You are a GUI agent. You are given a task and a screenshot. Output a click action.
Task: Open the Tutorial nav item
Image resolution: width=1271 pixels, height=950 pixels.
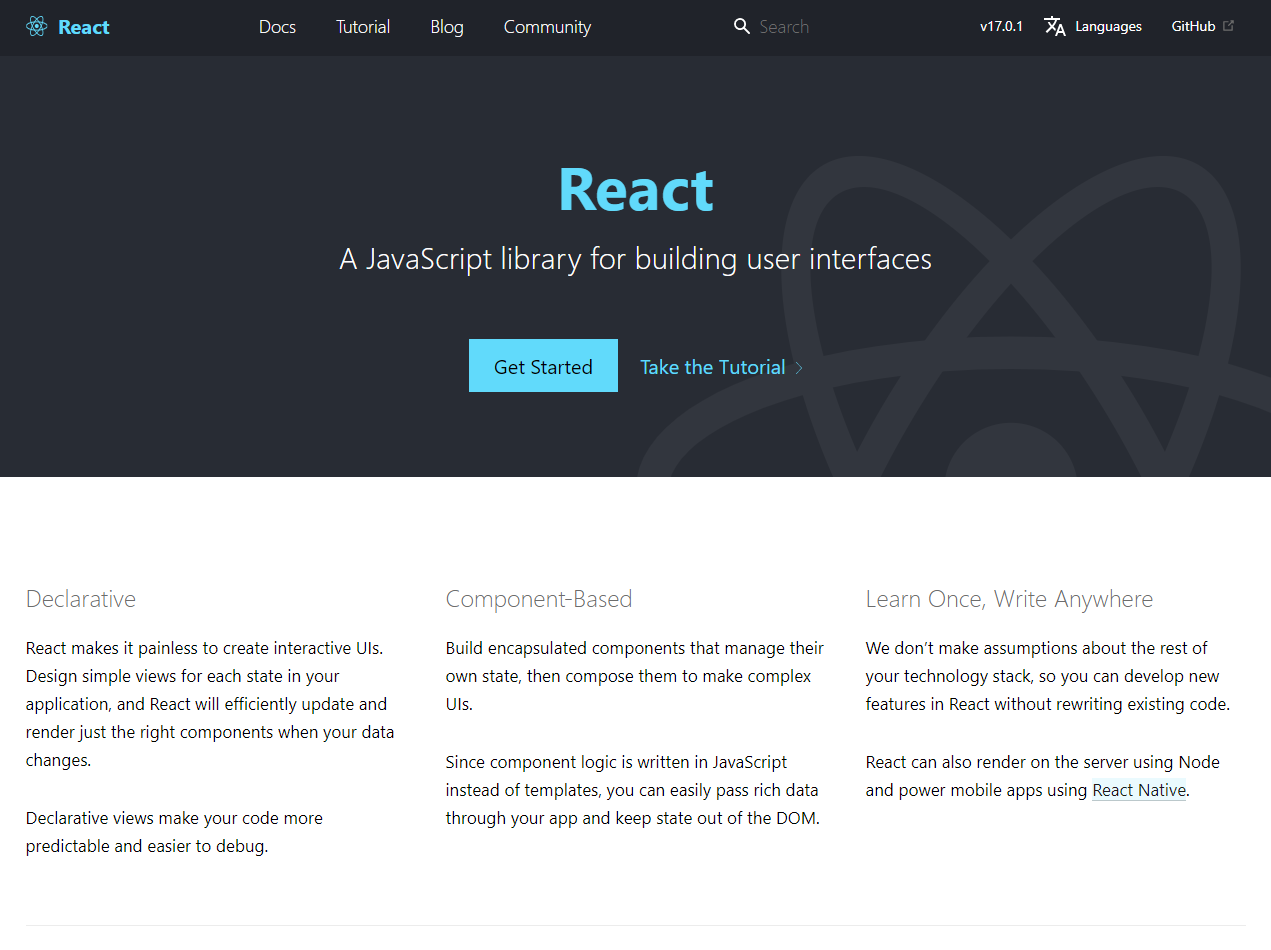(x=363, y=27)
